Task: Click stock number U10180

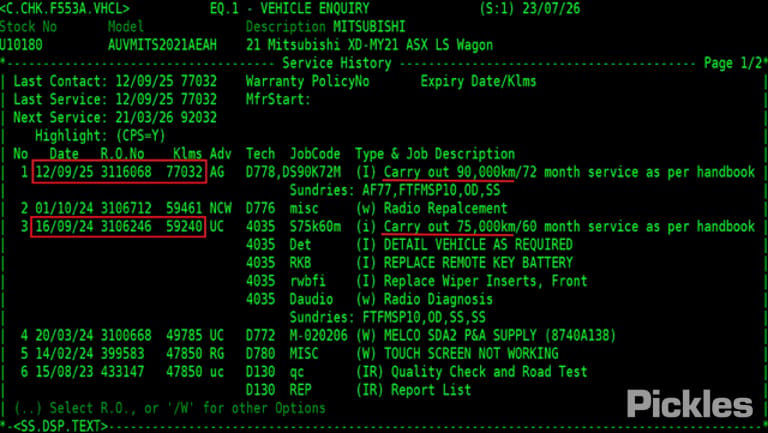Action: (x=21, y=45)
